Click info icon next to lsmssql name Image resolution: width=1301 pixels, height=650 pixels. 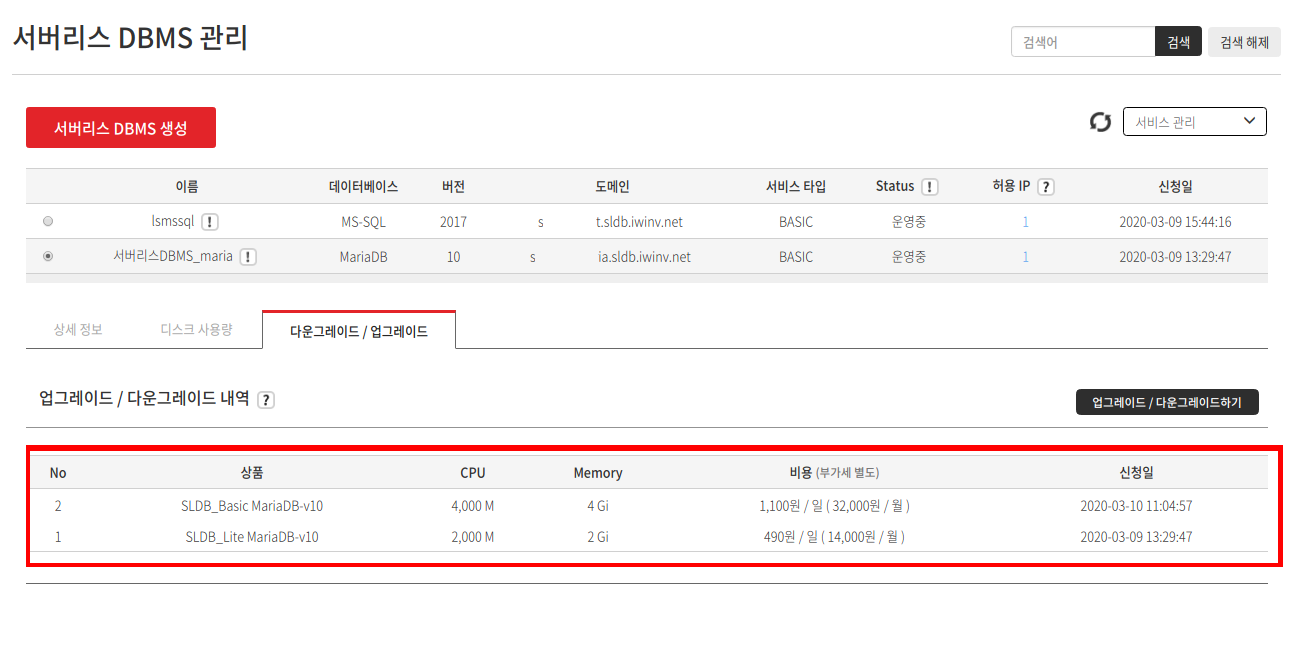point(210,222)
